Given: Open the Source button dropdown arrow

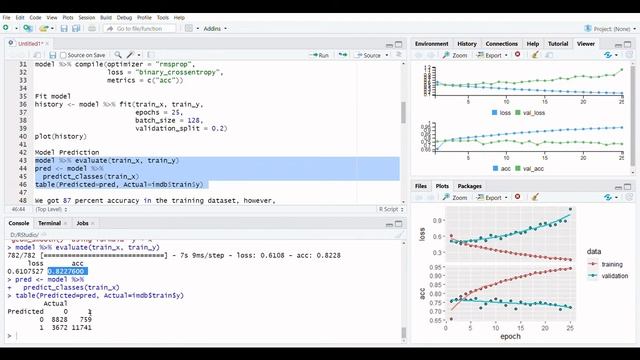Looking at the screenshot, I should tap(387, 55).
